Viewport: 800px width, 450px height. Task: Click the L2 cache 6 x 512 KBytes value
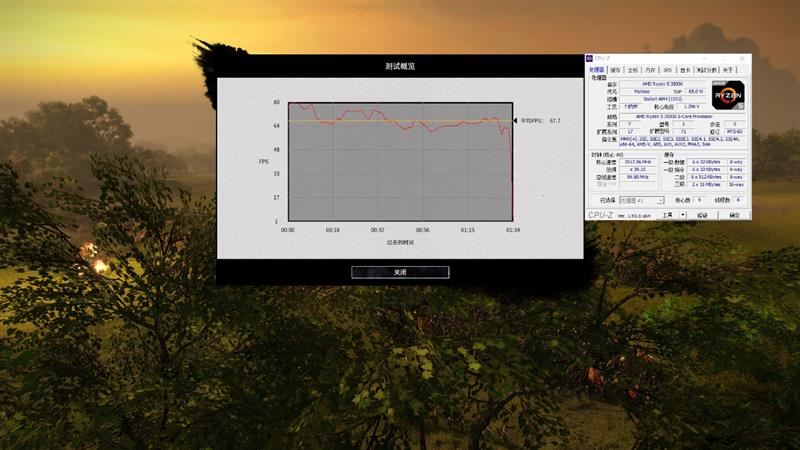(x=706, y=177)
